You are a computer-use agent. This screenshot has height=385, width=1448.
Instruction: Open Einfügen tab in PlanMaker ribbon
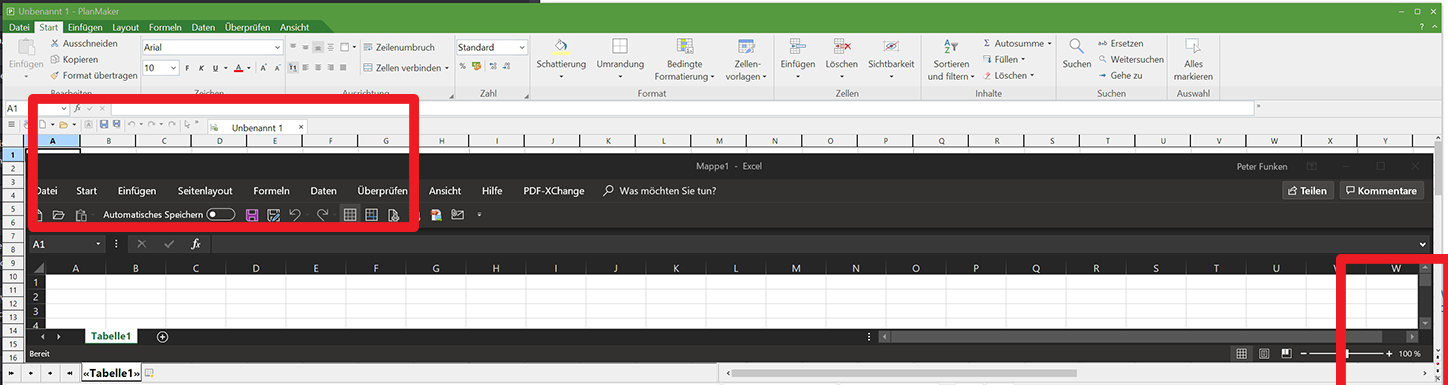point(86,28)
